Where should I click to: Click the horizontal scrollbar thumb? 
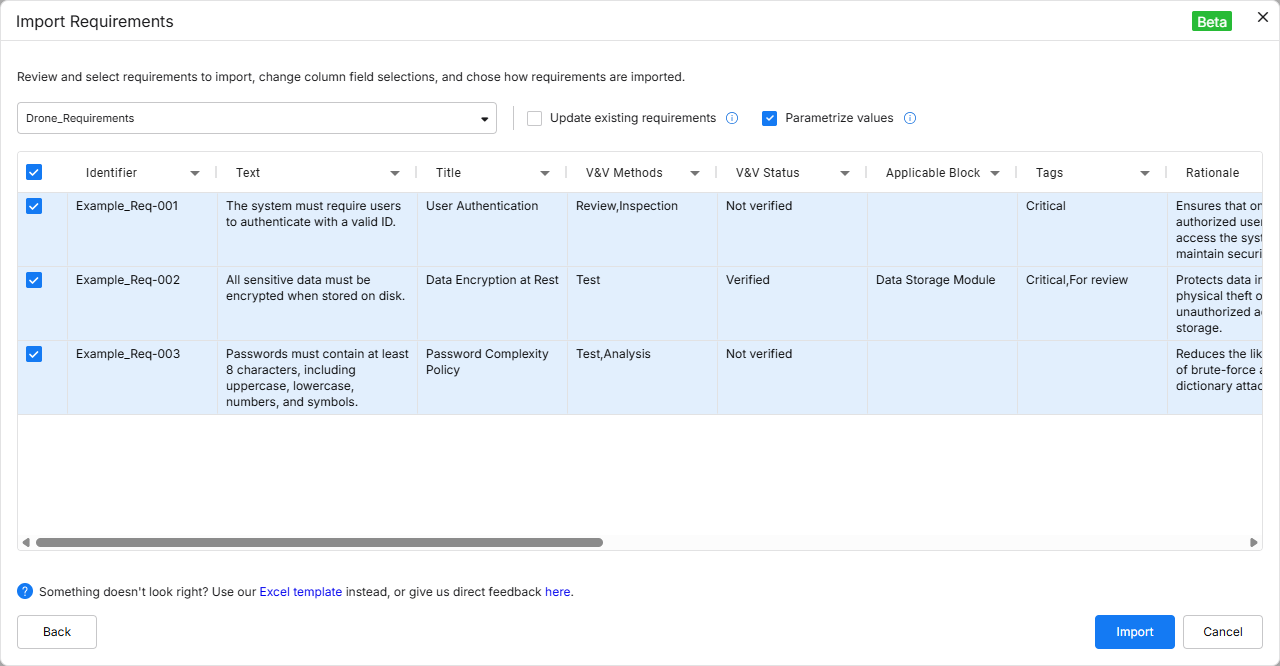(x=319, y=542)
